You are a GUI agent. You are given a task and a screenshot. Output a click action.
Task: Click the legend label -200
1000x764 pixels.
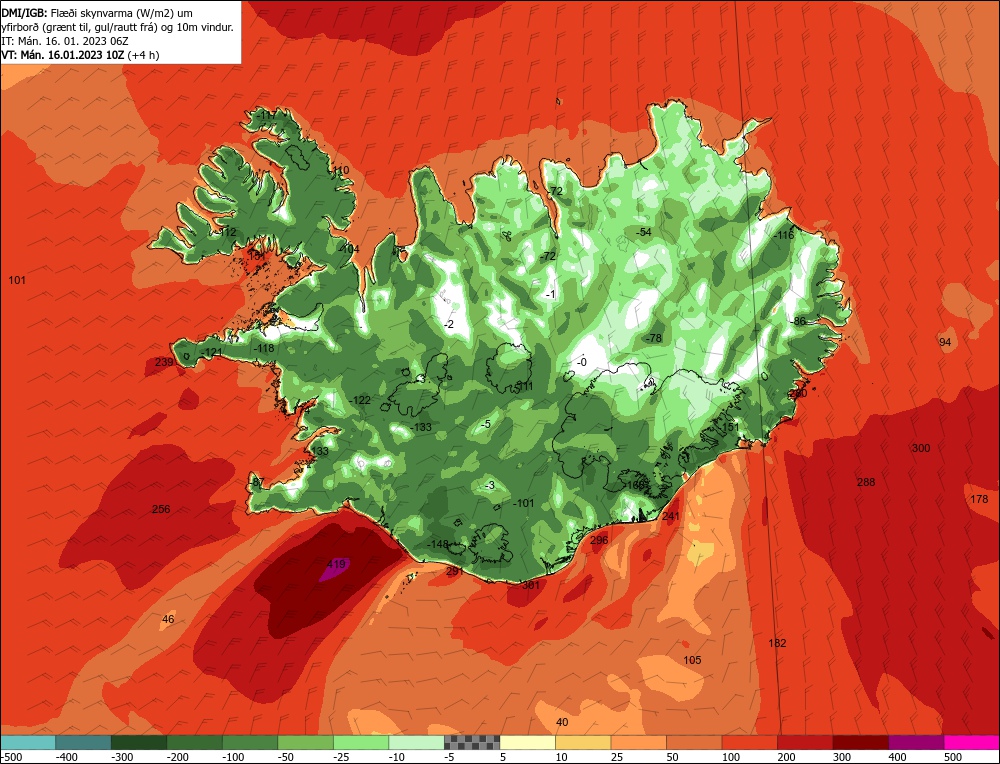click(x=178, y=757)
